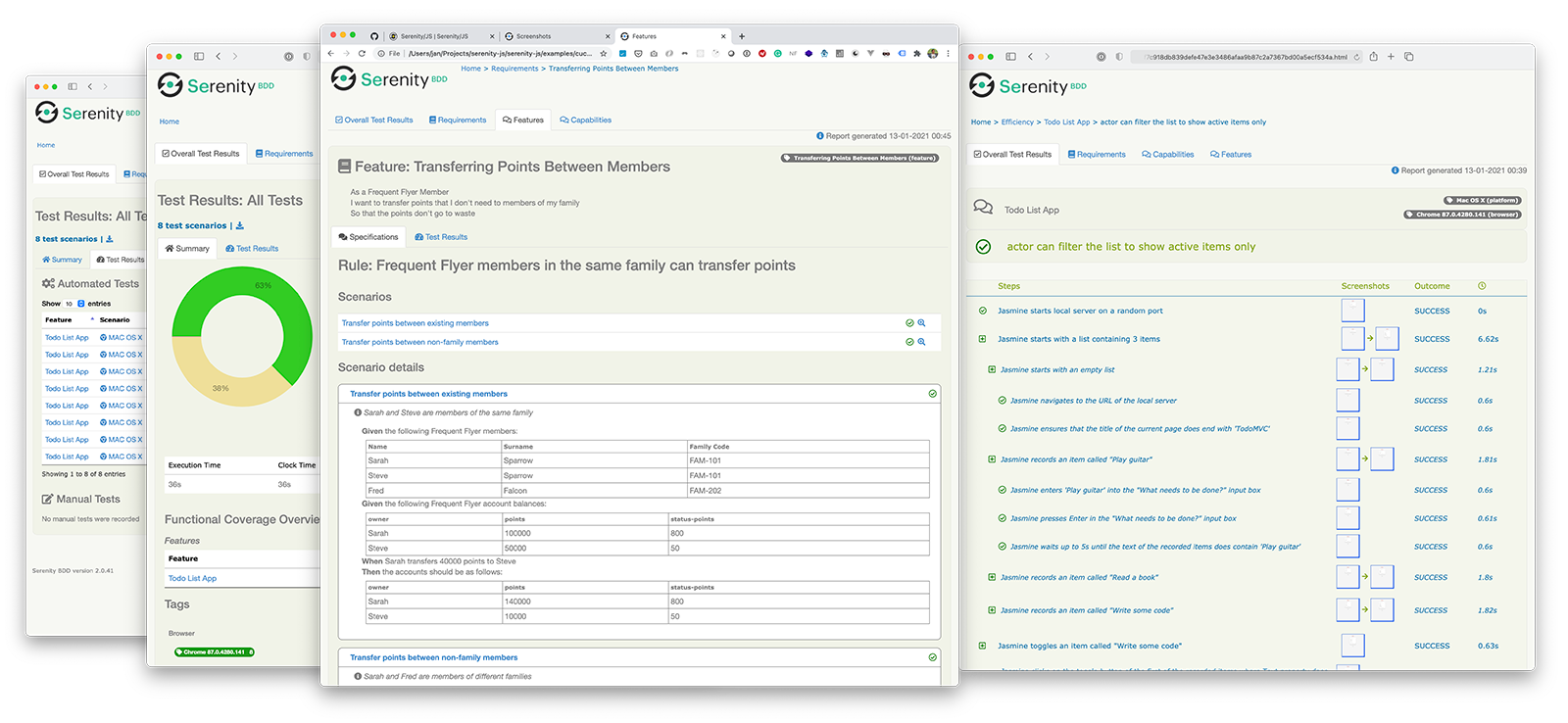
Task: Select the Specifications sub-tab
Action: coord(368,237)
